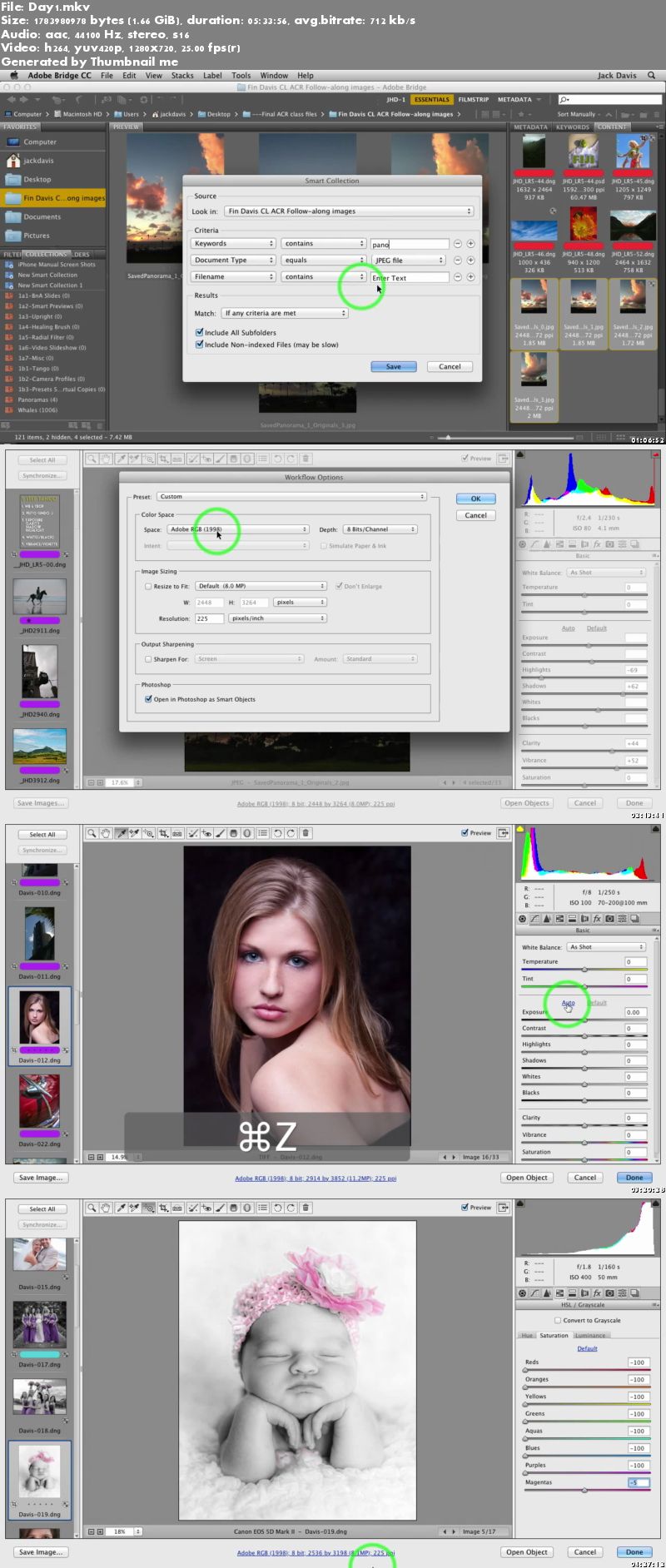
Task: Switch to the Hue tab in HSL
Action: click(527, 1335)
